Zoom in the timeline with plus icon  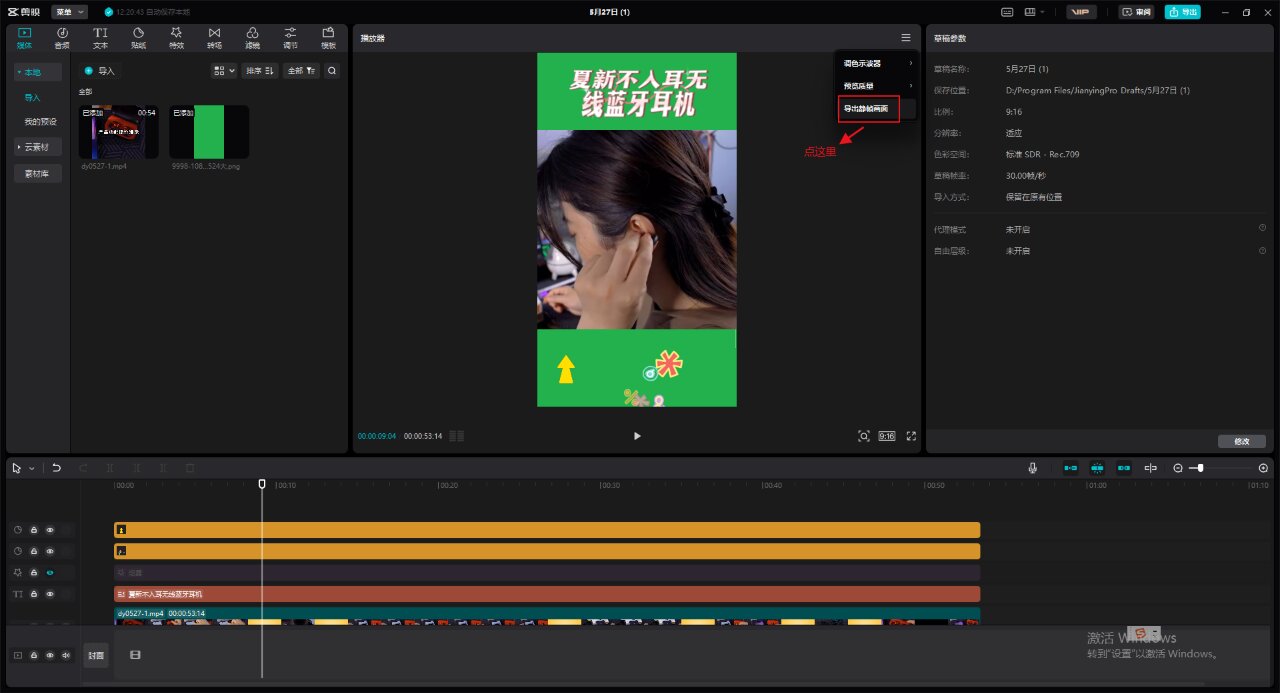[x=1263, y=468]
